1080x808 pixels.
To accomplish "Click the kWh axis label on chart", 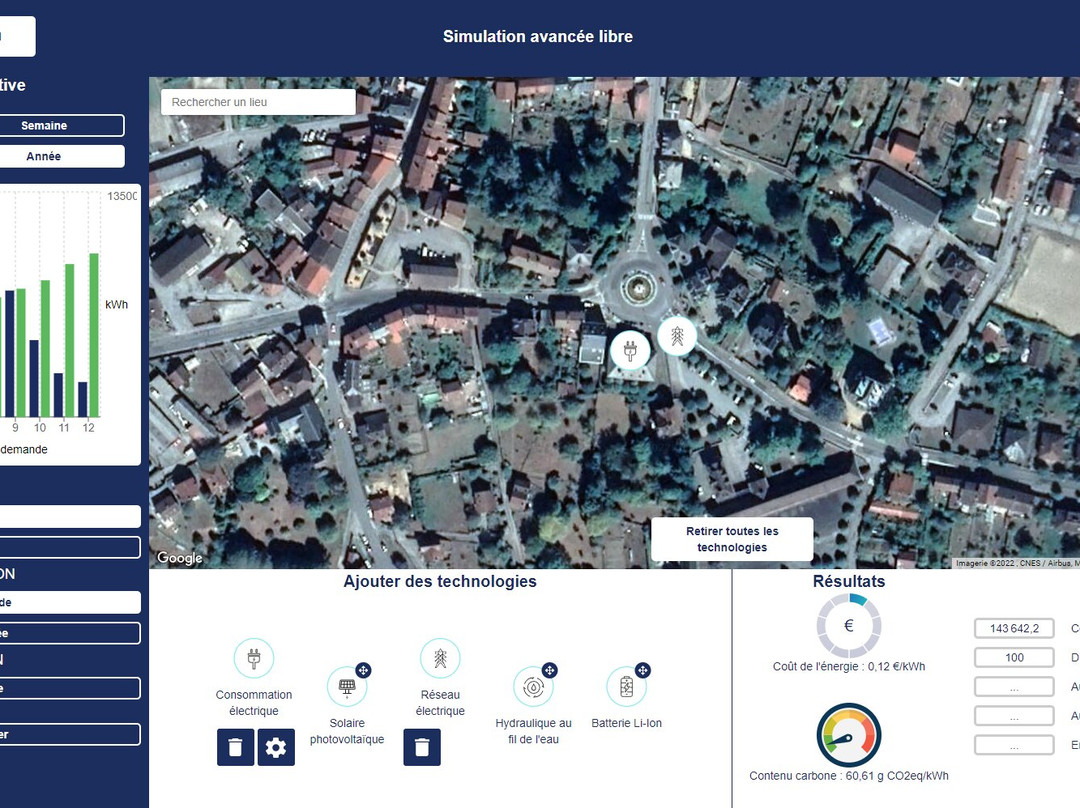I will click(116, 304).
